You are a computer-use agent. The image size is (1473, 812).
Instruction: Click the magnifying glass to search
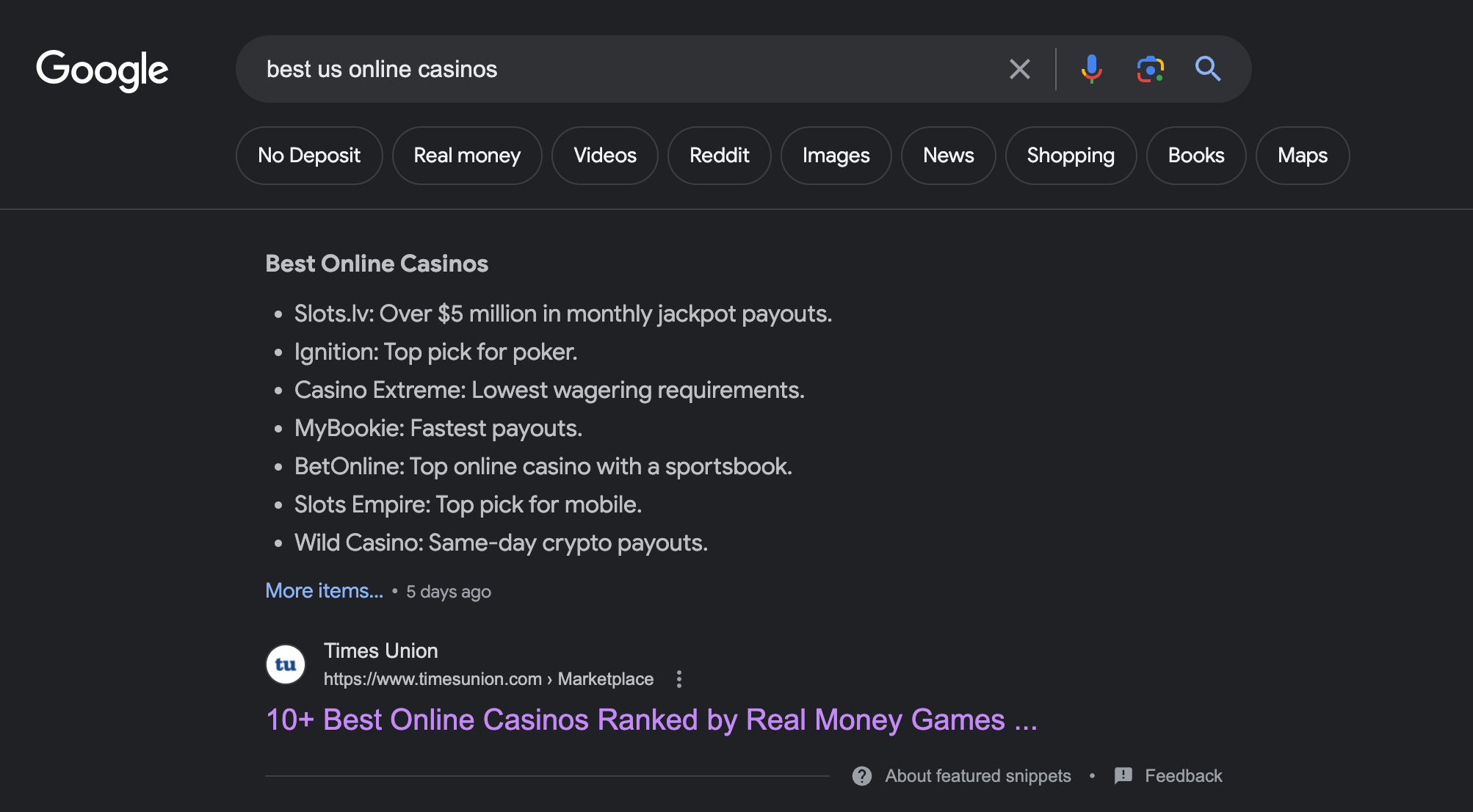[x=1208, y=69]
